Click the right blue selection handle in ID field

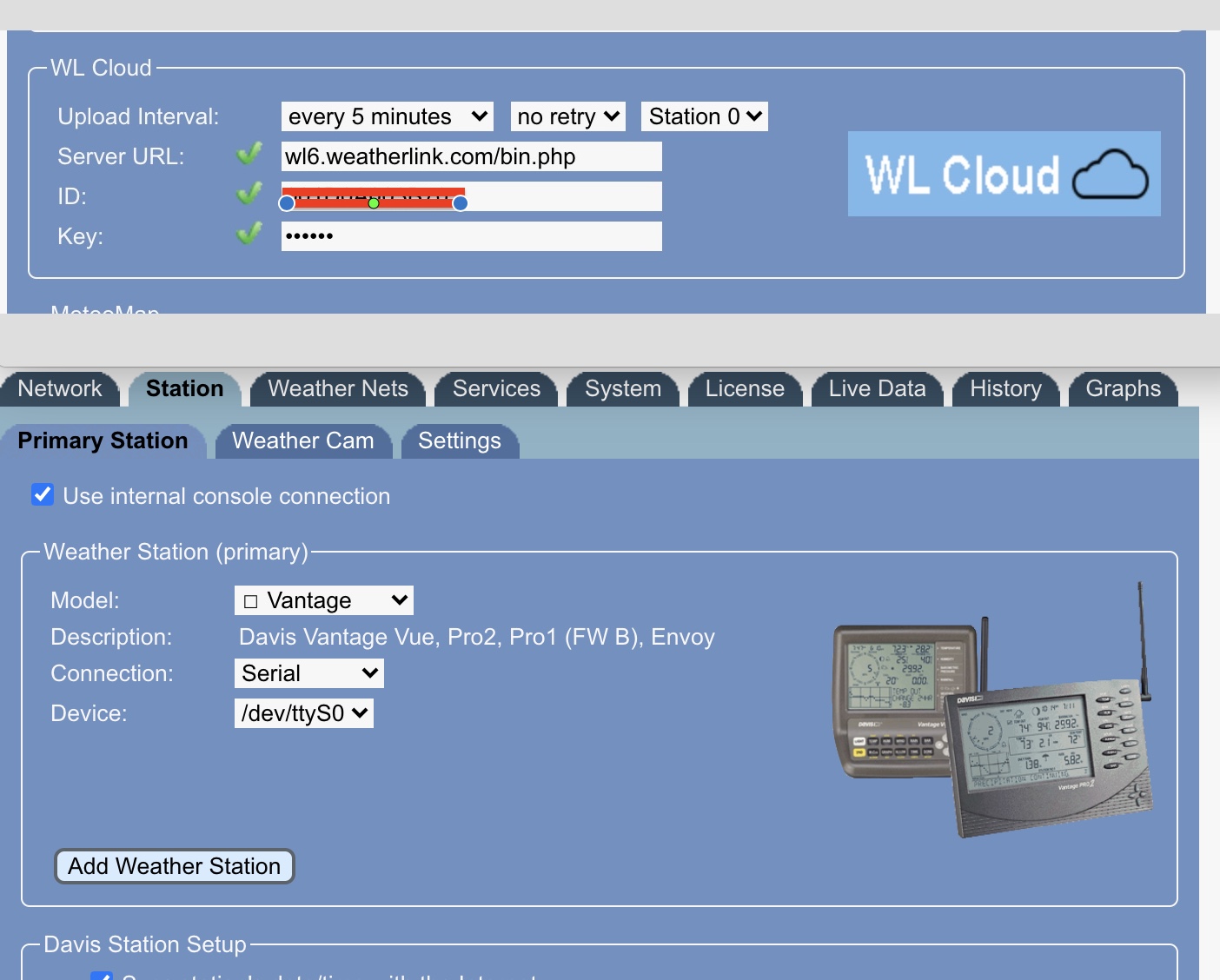coord(461,203)
